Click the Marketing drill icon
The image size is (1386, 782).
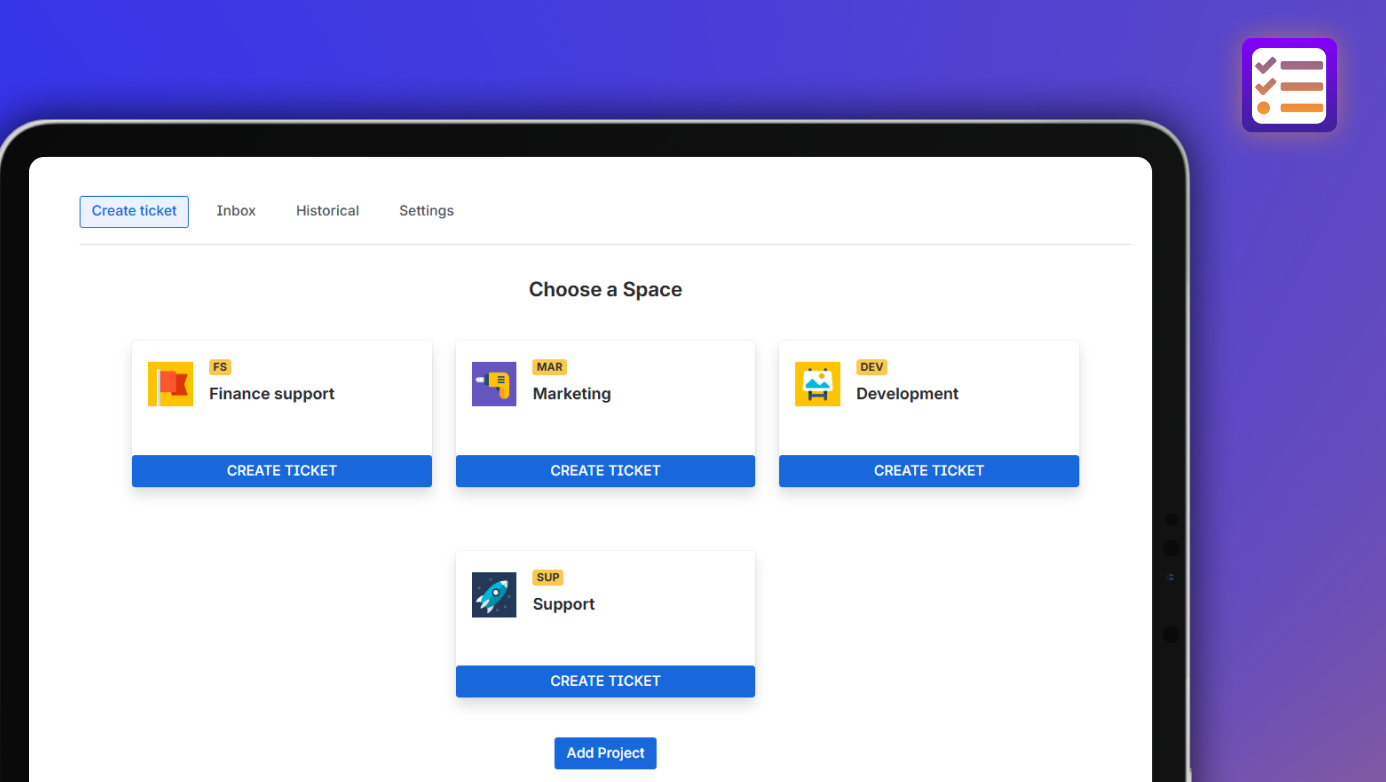pyautogui.click(x=494, y=384)
